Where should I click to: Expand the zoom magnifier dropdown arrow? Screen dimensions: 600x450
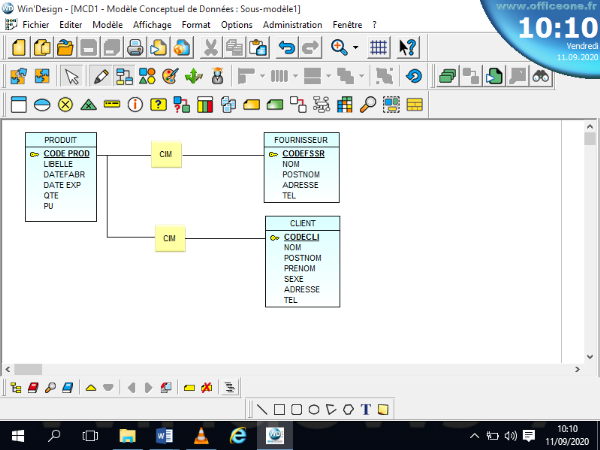click(354, 47)
